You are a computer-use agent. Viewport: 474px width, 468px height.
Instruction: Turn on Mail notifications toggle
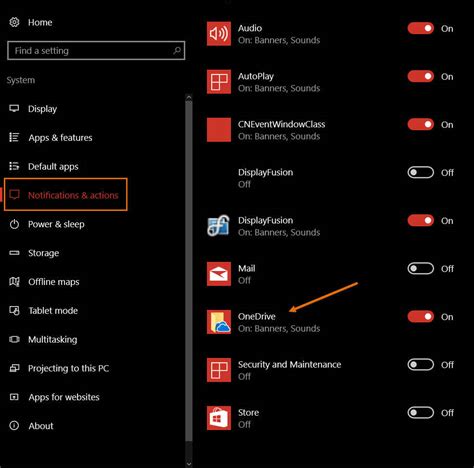click(x=421, y=268)
